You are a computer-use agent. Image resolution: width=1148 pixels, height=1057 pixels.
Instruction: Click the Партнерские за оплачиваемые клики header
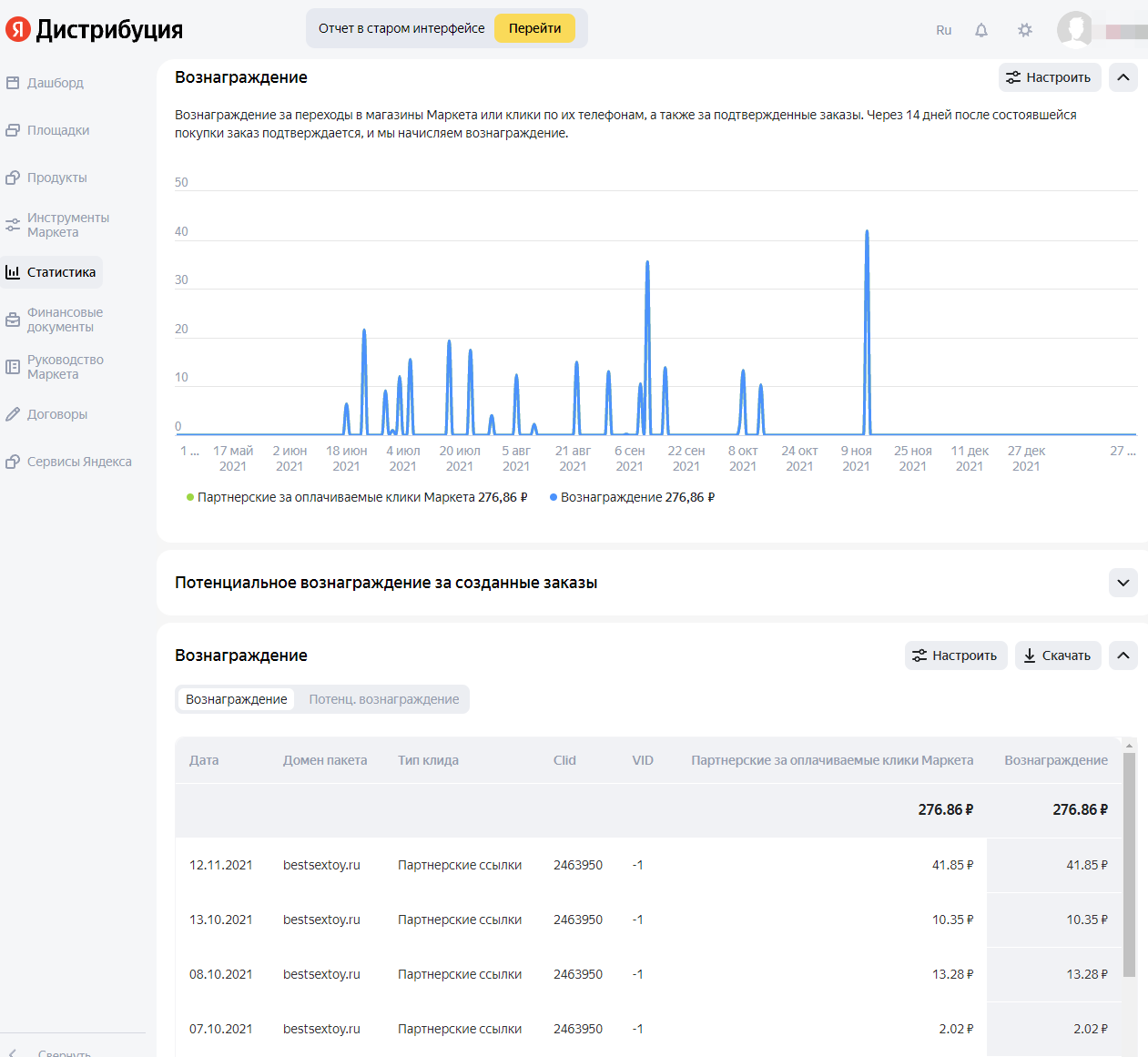(x=832, y=760)
